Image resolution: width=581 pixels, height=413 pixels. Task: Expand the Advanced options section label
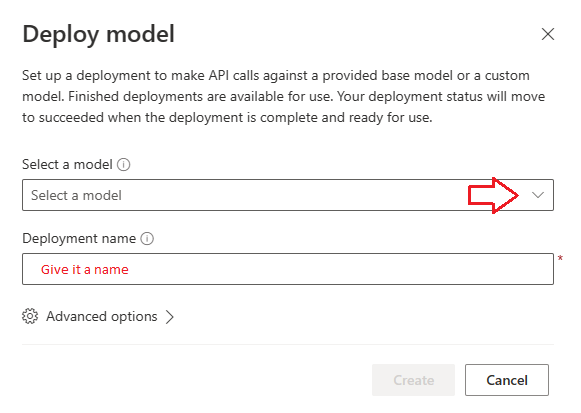tap(102, 316)
